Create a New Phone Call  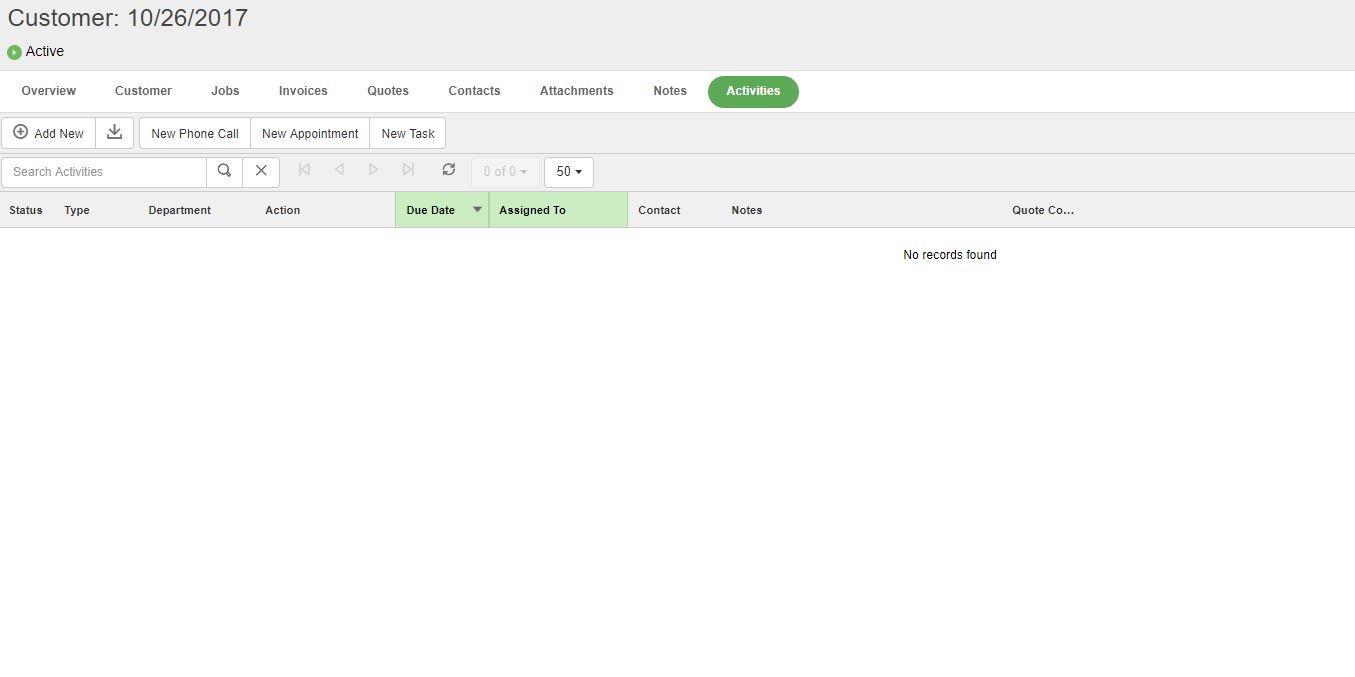(195, 133)
